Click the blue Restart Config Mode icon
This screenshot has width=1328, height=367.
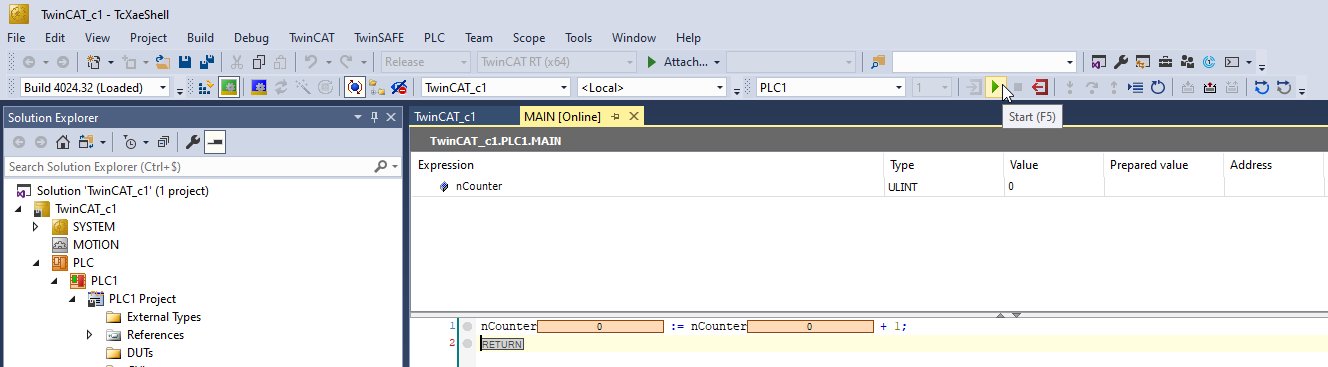click(258, 87)
